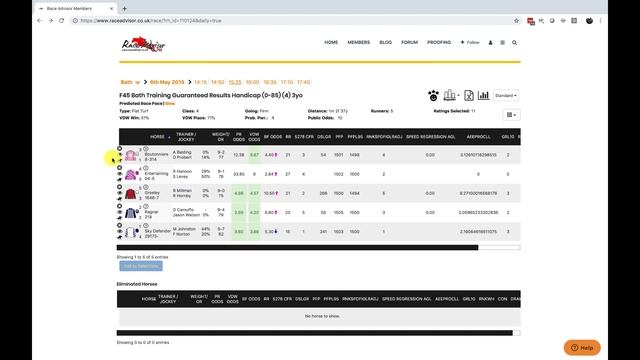
Task: Click the Follow button
Action: (x=470, y=42)
